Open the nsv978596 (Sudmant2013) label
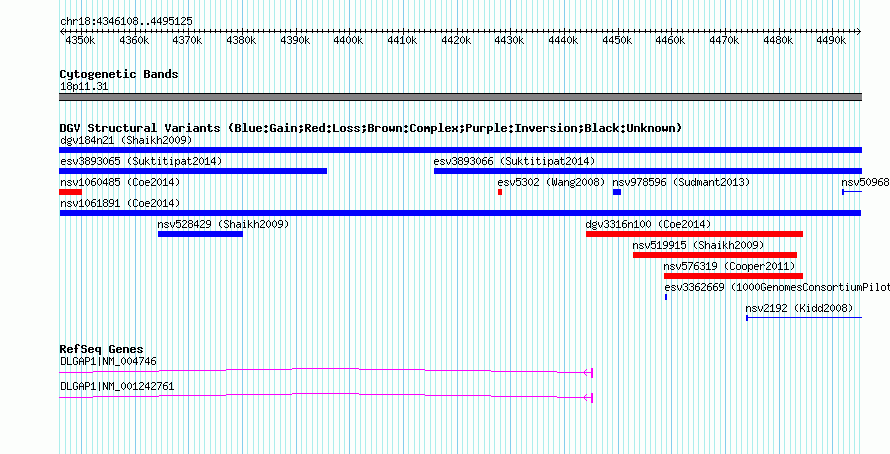 pyautogui.click(x=681, y=182)
